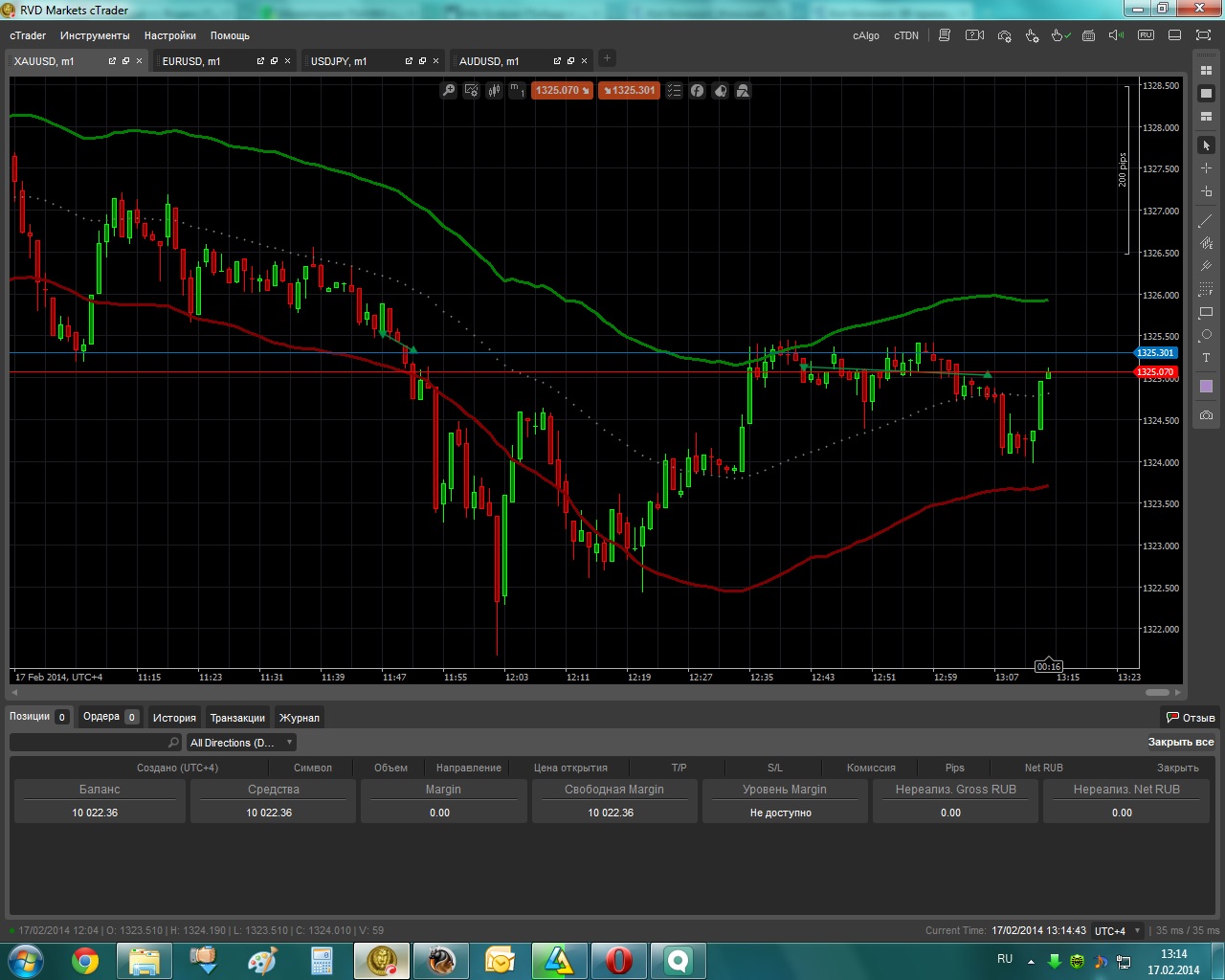1225x980 pixels.
Task: Toggle sound speaker icon
Action: click(1116, 35)
